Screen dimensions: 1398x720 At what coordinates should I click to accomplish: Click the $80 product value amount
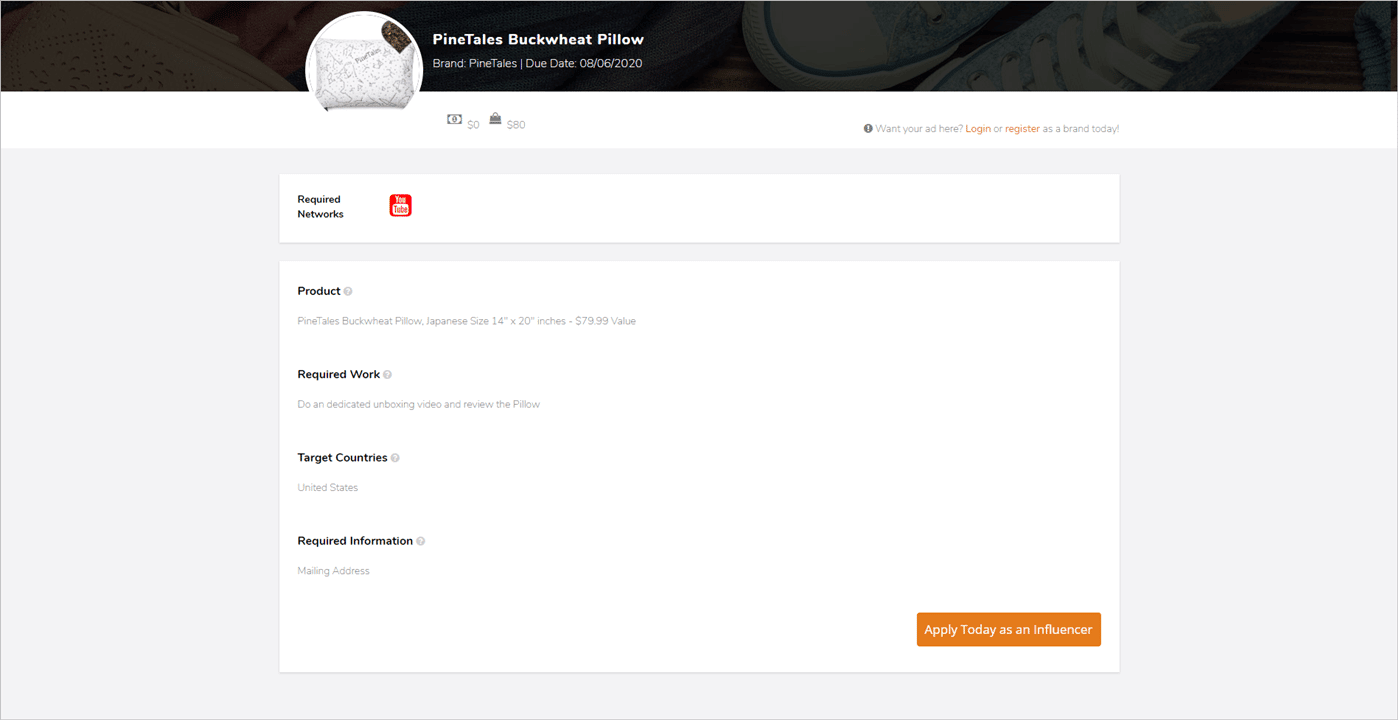[516, 125]
